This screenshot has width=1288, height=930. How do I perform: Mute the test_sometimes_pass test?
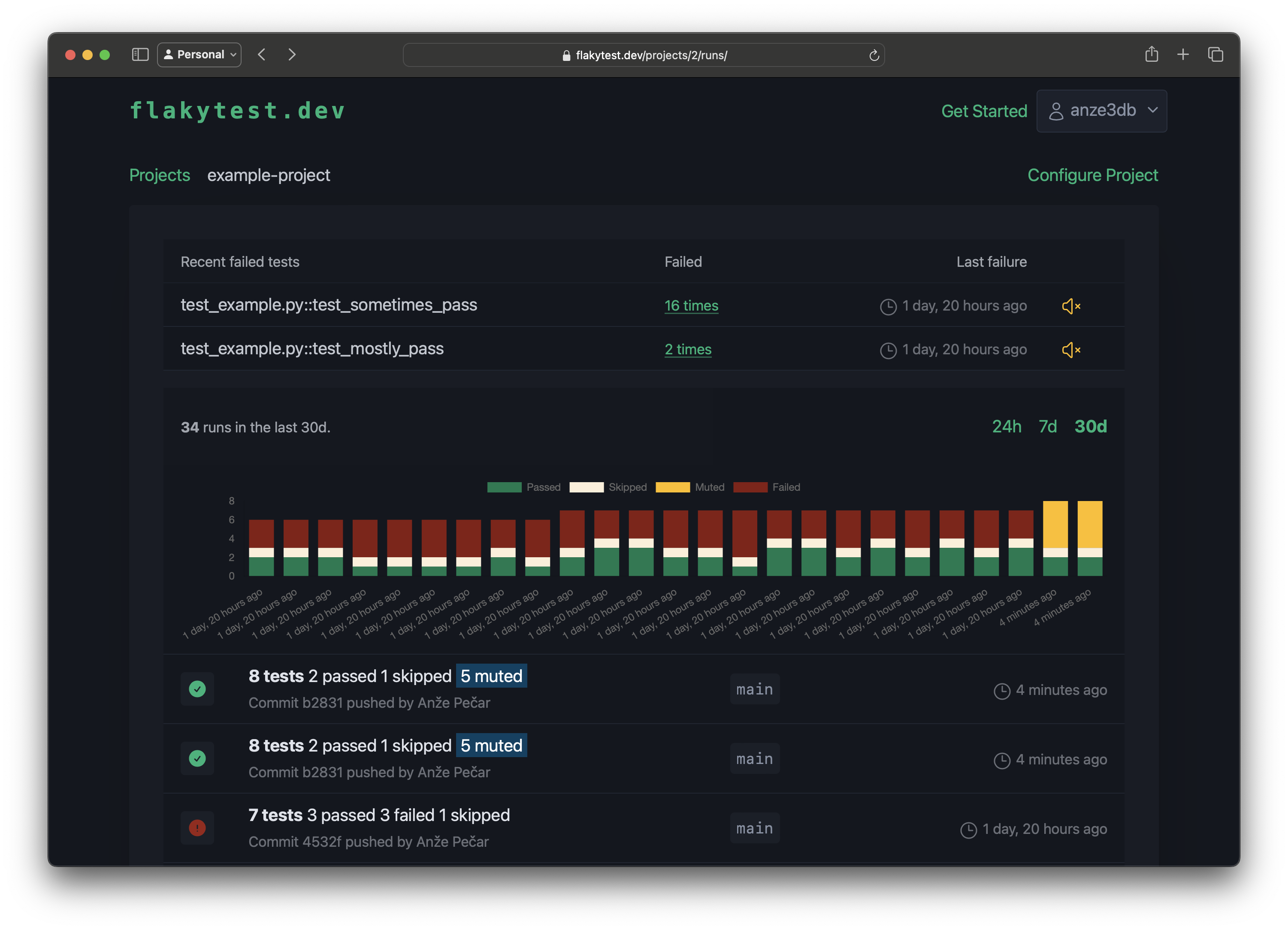pos(1071,306)
